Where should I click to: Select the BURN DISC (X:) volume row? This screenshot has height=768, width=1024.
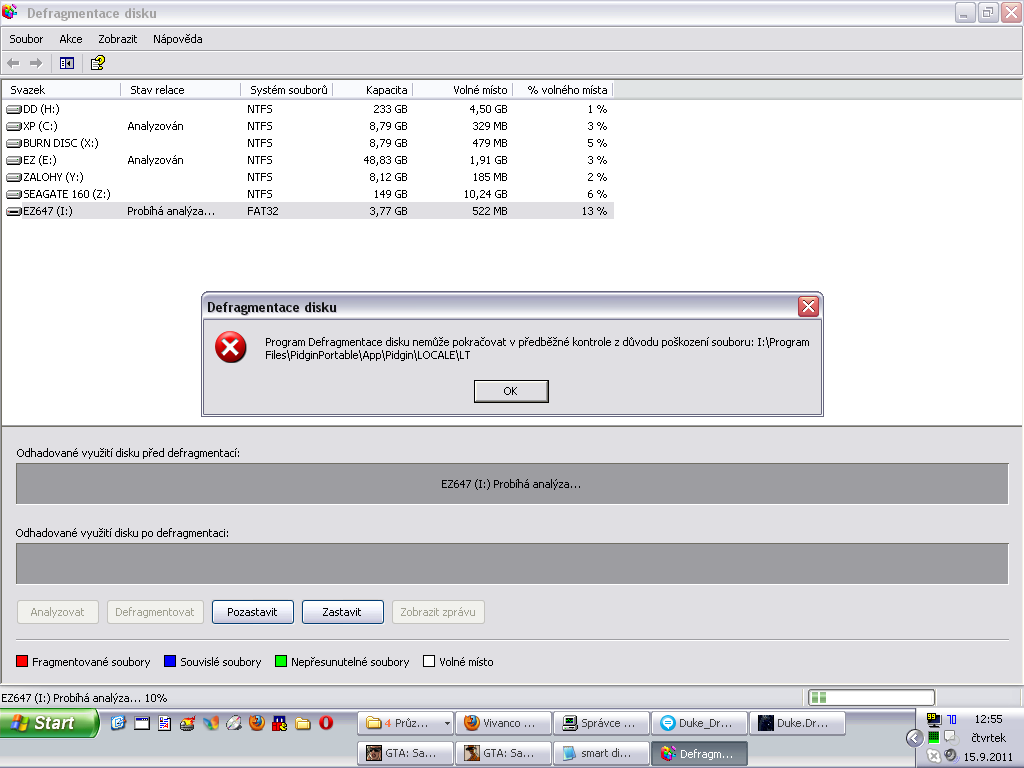pyautogui.click(x=308, y=143)
